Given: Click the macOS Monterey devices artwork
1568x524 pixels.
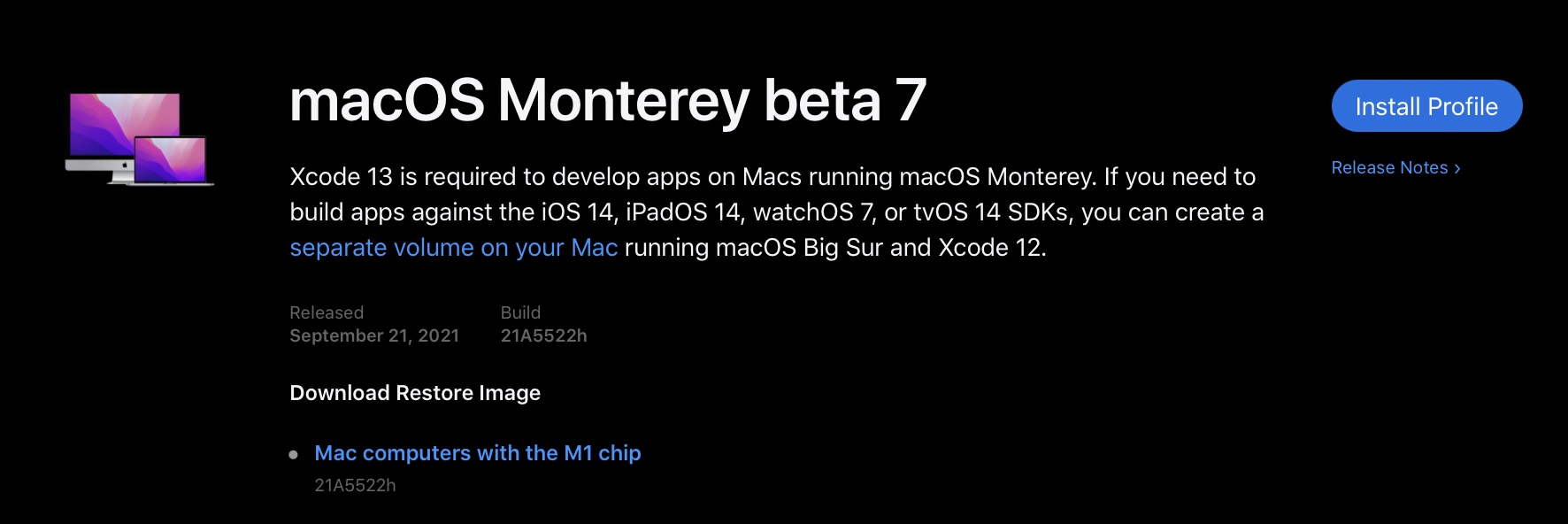Looking at the screenshot, I should pos(139,138).
